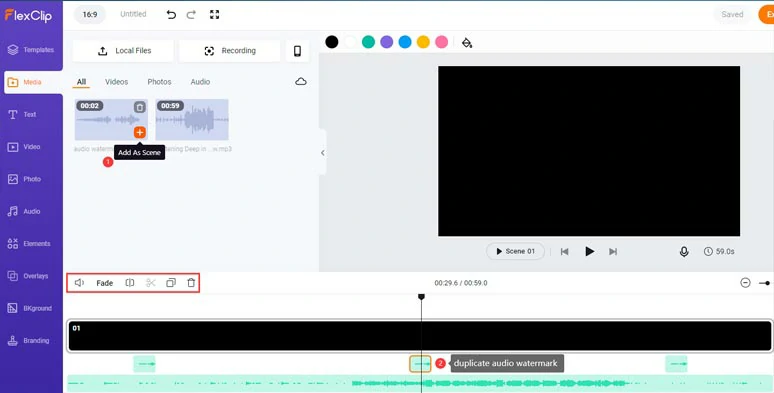Start a Recording
Viewport: 774px width, 393px height.
(230, 51)
